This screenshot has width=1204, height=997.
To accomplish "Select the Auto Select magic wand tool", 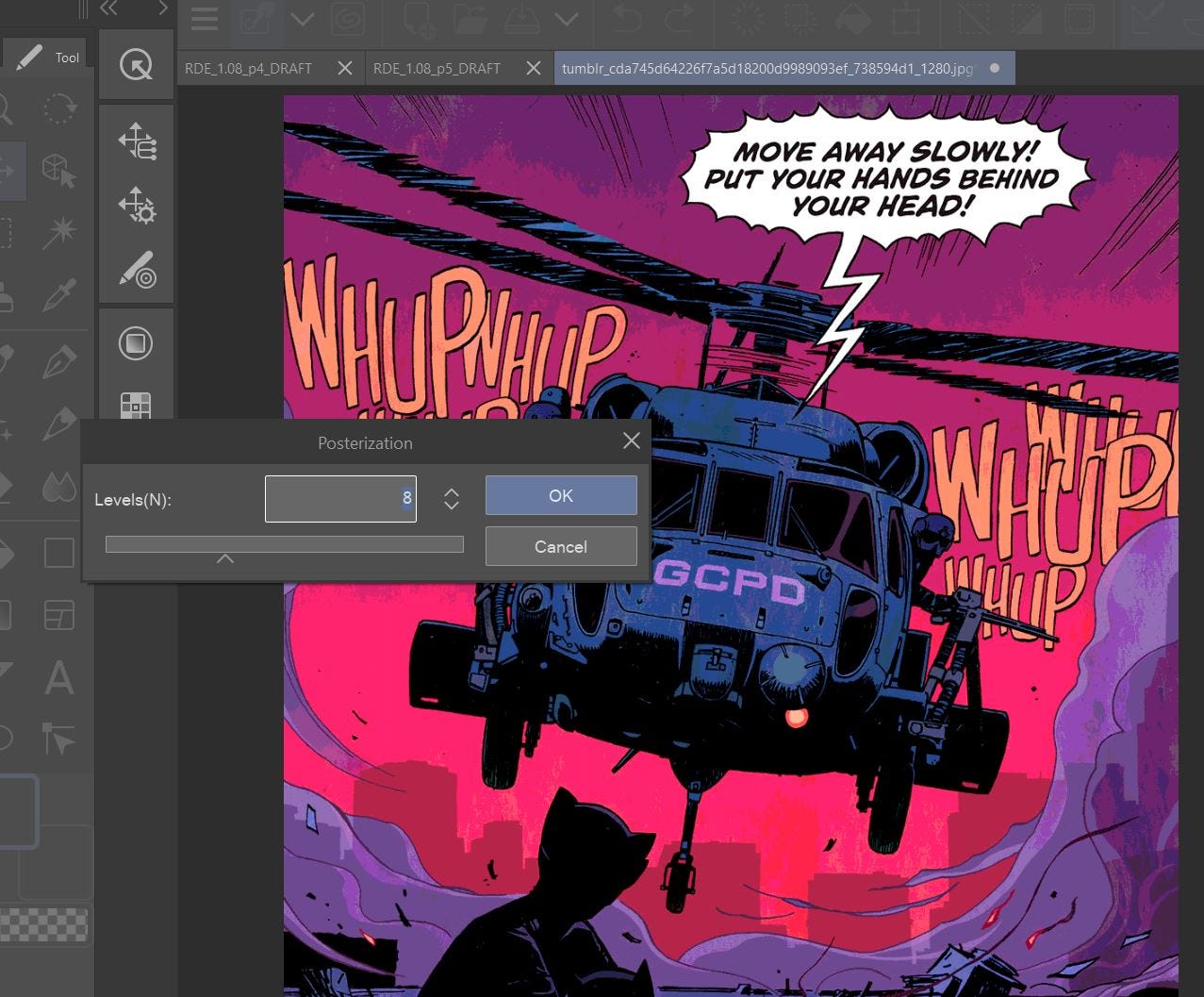I will [58, 233].
